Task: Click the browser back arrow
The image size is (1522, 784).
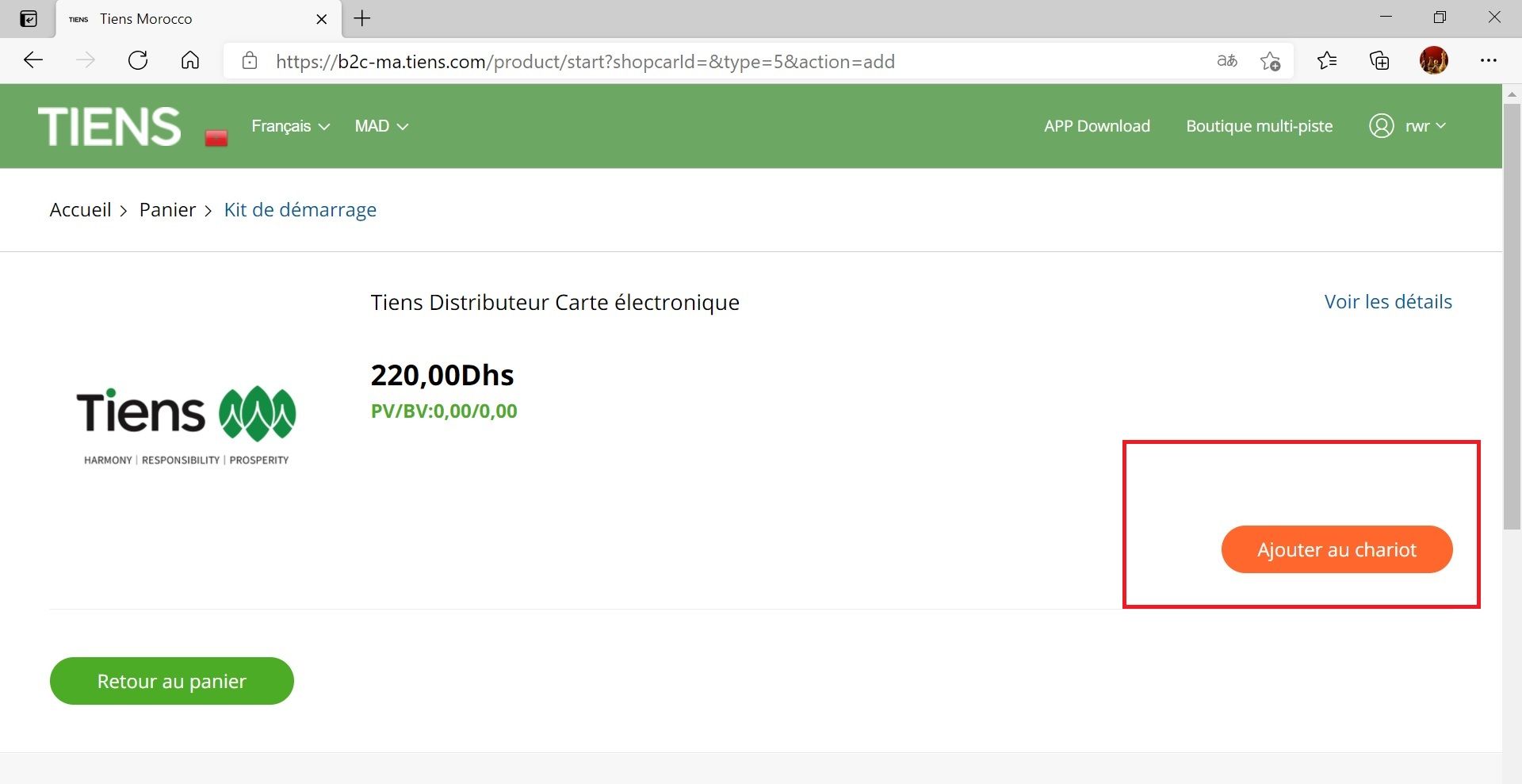Action: tap(33, 61)
